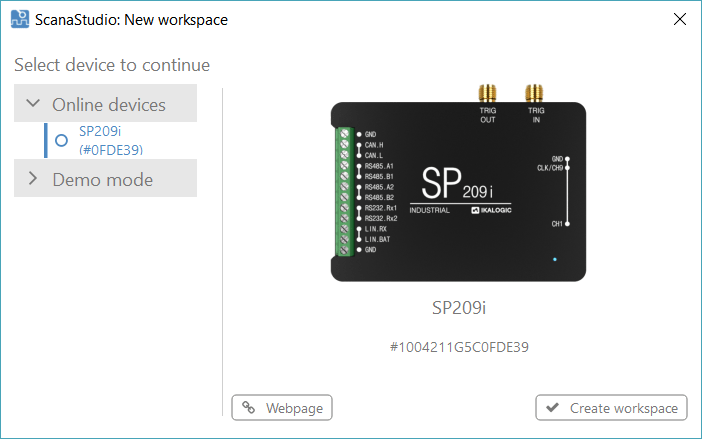Expand the Demo mode chevron
Screen dimensions: 702x439
[33, 179]
